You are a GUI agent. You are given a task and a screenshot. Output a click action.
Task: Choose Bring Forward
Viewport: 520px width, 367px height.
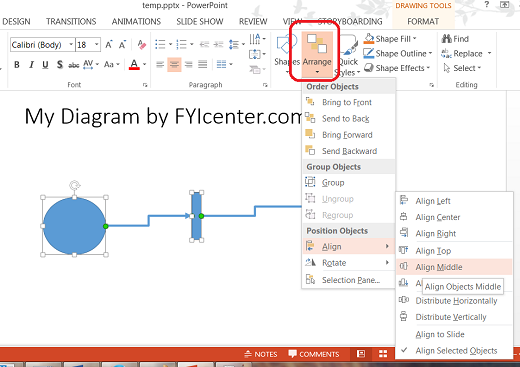click(x=348, y=135)
